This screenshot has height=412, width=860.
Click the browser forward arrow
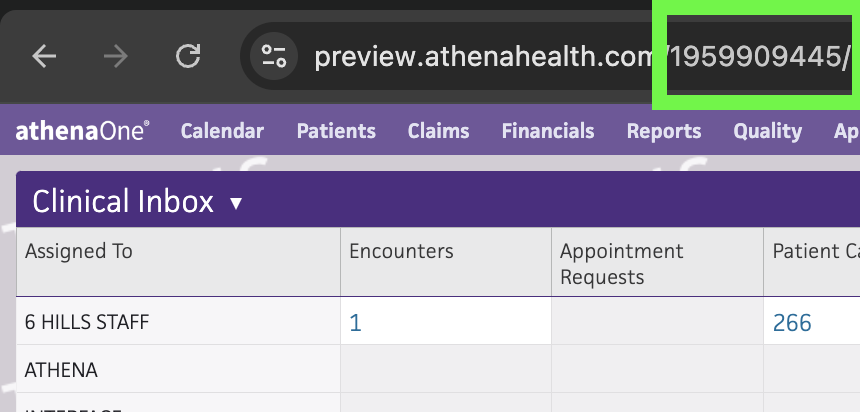tap(116, 56)
